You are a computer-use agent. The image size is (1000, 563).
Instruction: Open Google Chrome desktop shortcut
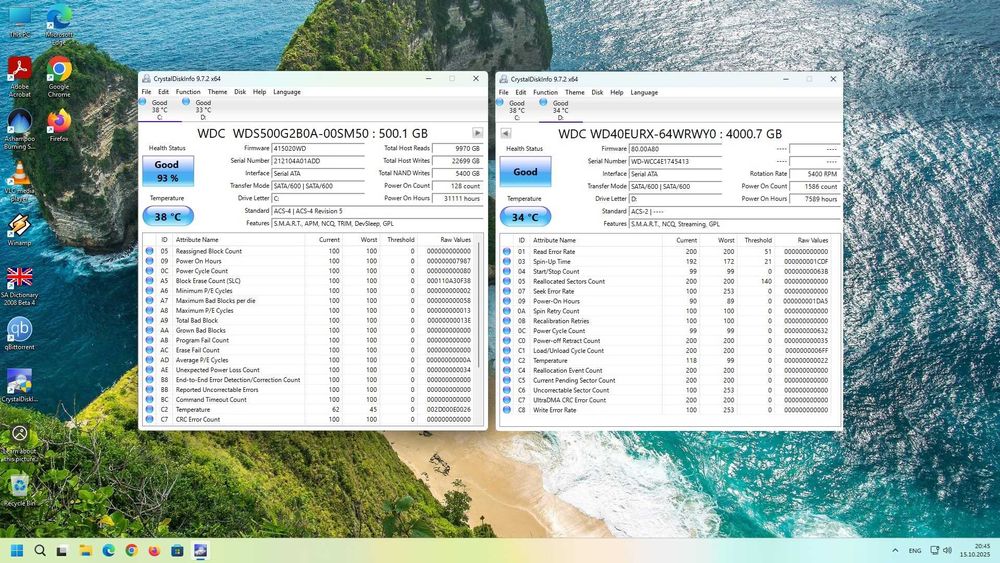59,77
